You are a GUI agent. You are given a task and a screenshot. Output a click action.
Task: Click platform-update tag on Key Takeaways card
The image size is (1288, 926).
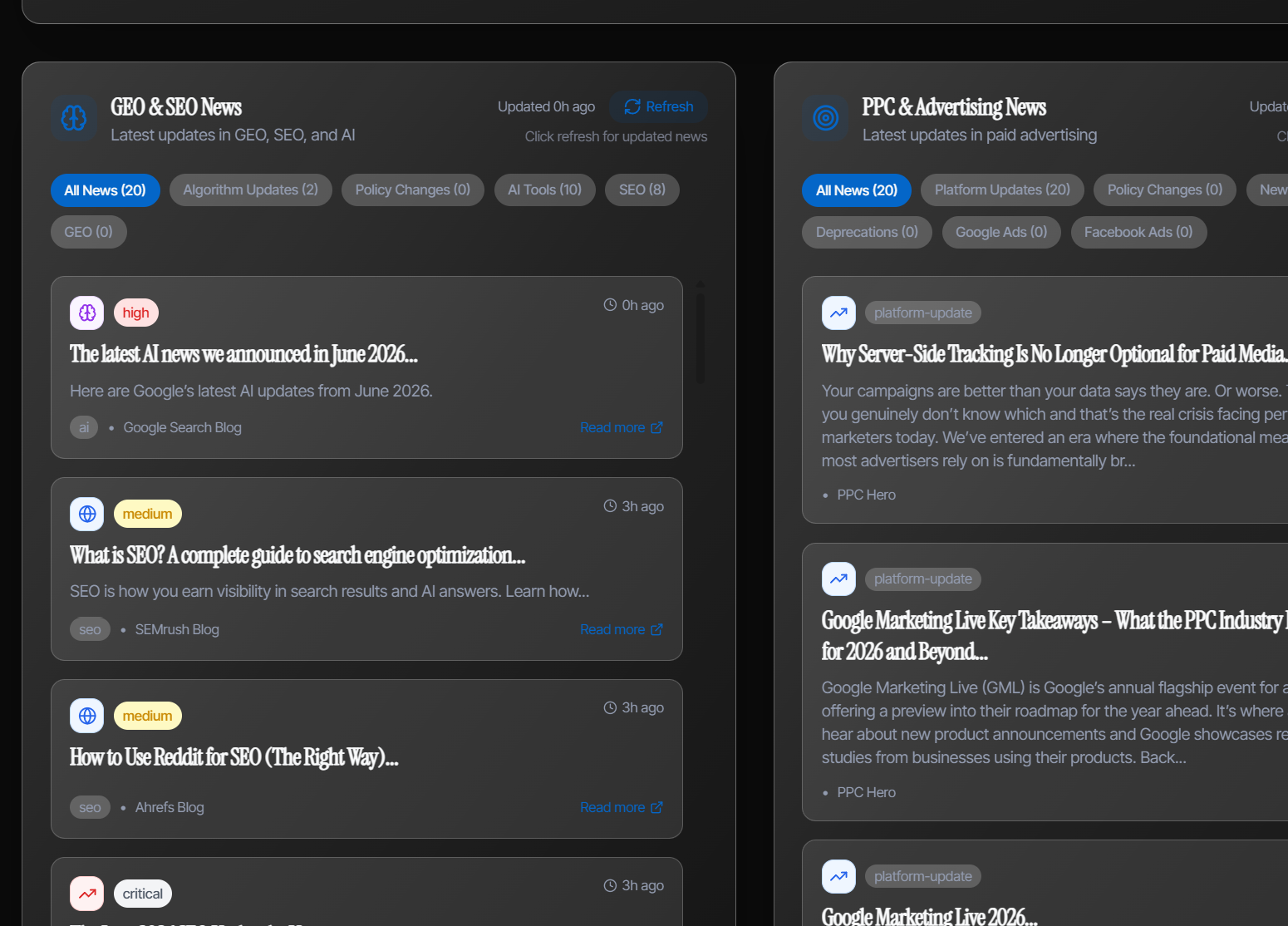pos(923,579)
